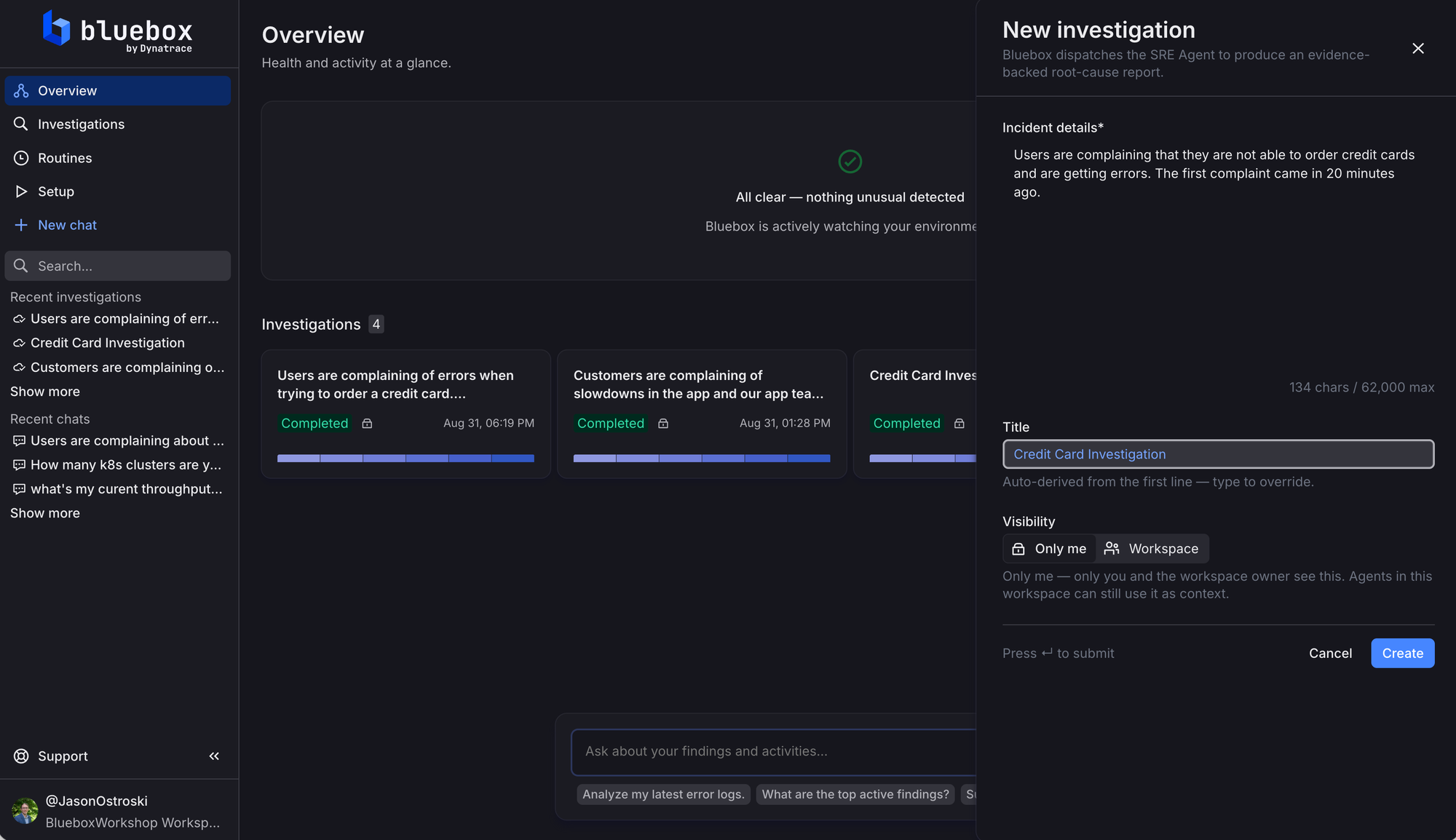The image size is (1456, 840).
Task: Click the bluebox logo icon
Action: [x=57, y=29]
